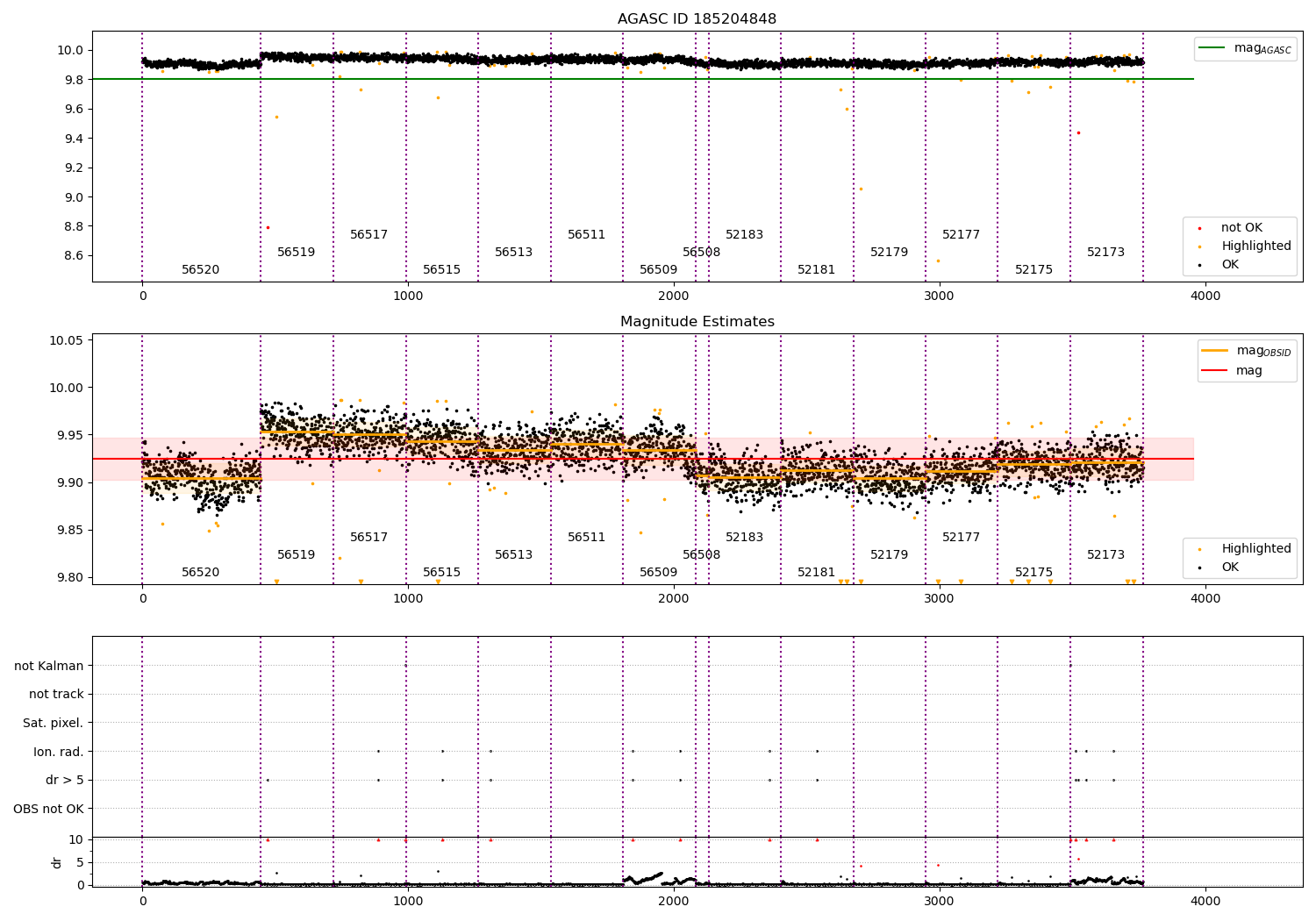This screenshot has height=921, width=1316.
Task: Select OBSID label 56511 in AGASC ID plot
Action: pos(587,235)
